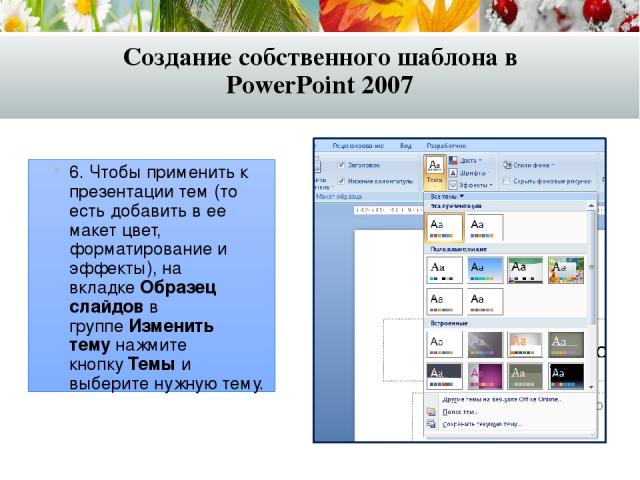This screenshot has width=640, height=480.
Task: Click the Шрифты theme fonts icon
Action: click(453, 173)
